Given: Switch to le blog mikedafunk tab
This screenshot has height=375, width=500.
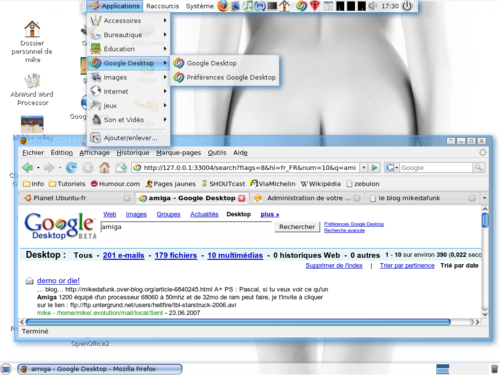Looking at the screenshot, I should (422, 198).
